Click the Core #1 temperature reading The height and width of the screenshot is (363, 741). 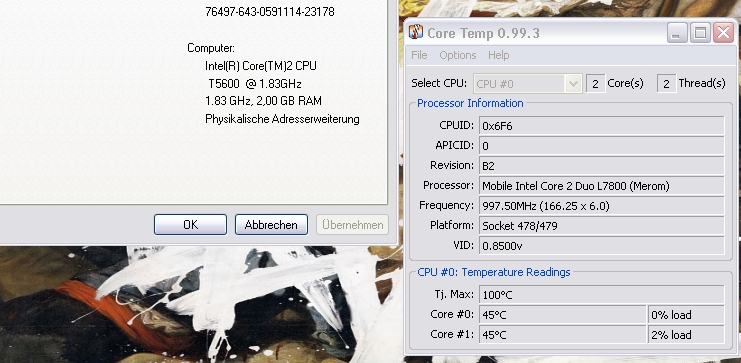562,335
